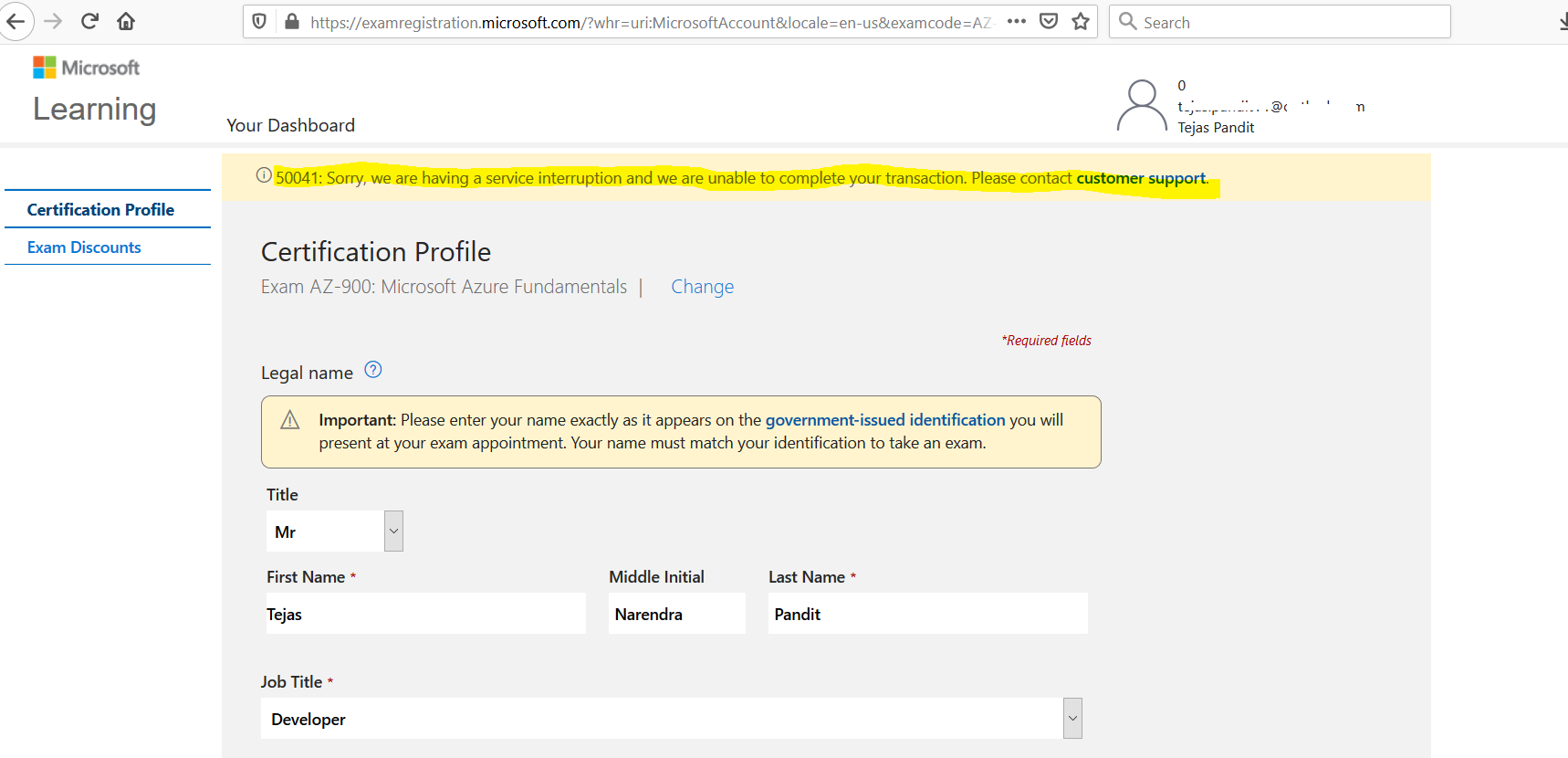The width and height of the screenshot is (1568, 758).
Task: Go to the browser home page icon
Action: pos(126,22)
